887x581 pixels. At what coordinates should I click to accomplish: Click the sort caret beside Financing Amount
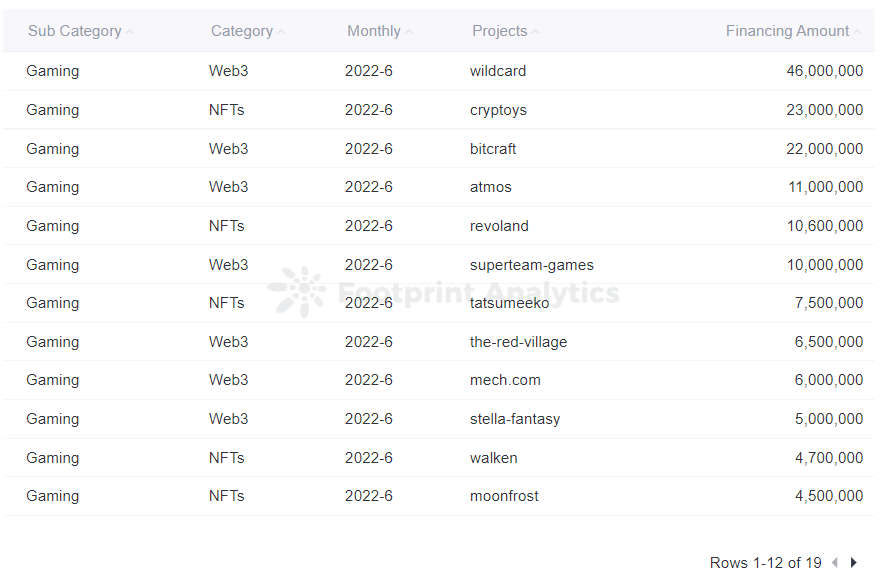857,31
